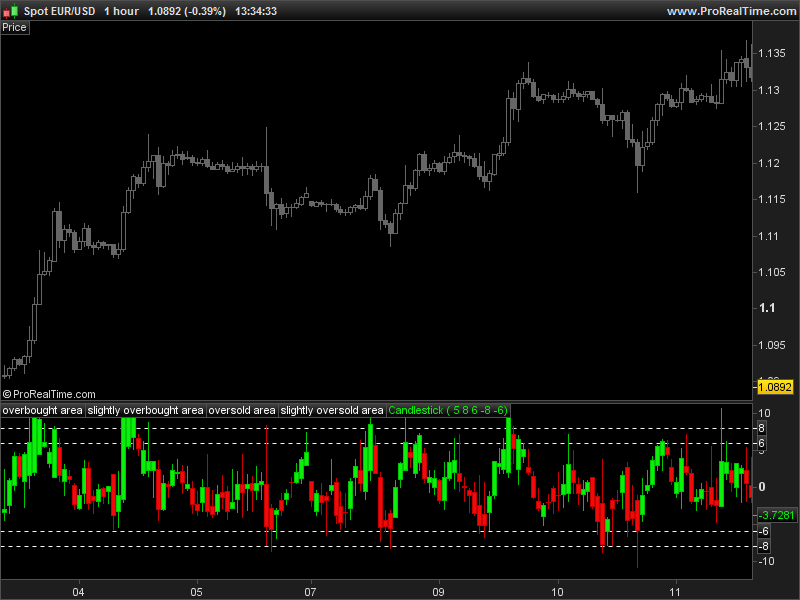Image resolution: width=800 pixels, height=600 pixels.
Task: Click the 1.0892 (-0.39%) quote in the header
Action: tap(187, 11)
